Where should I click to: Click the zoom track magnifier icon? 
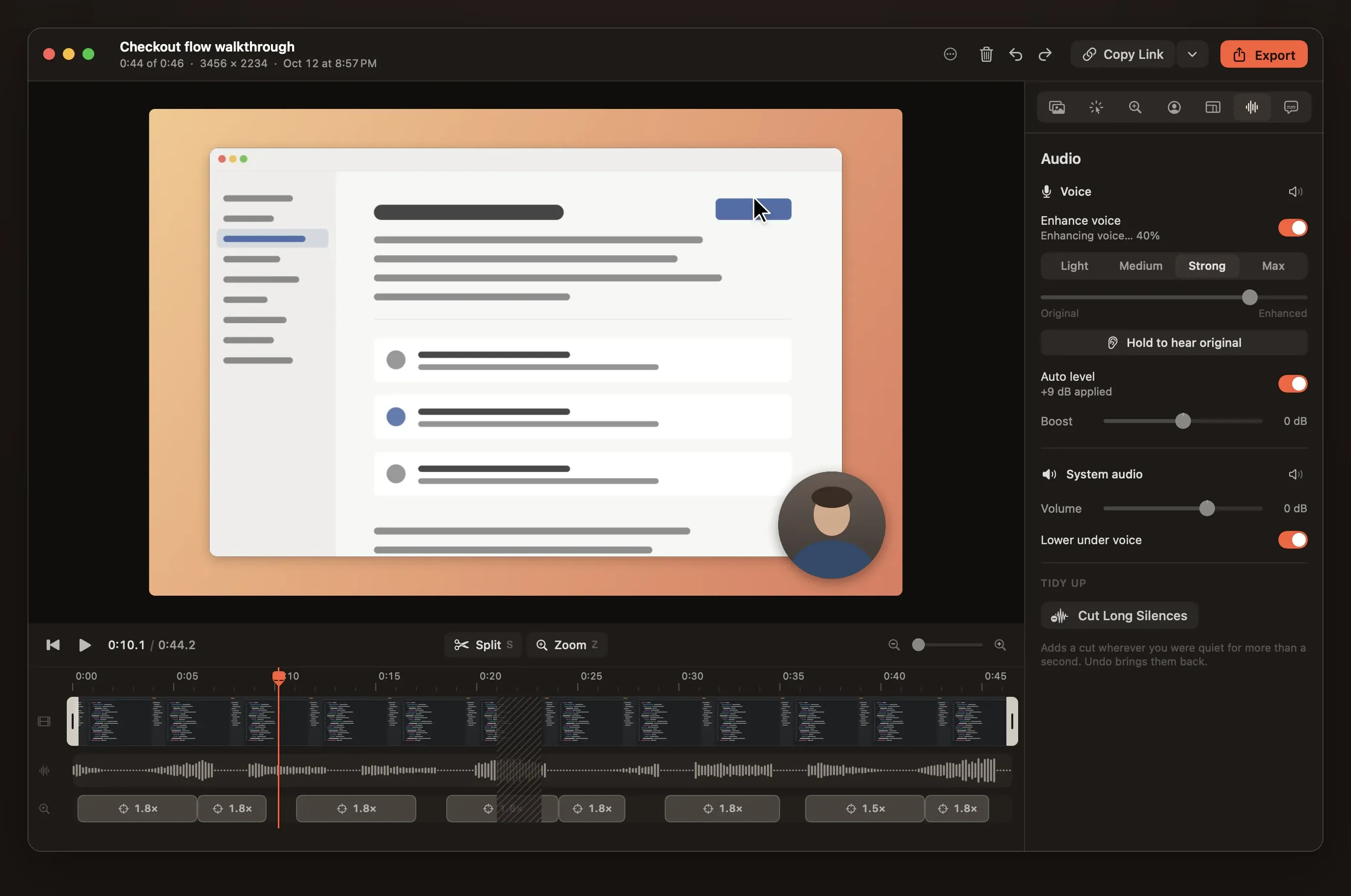click(44, 809)
